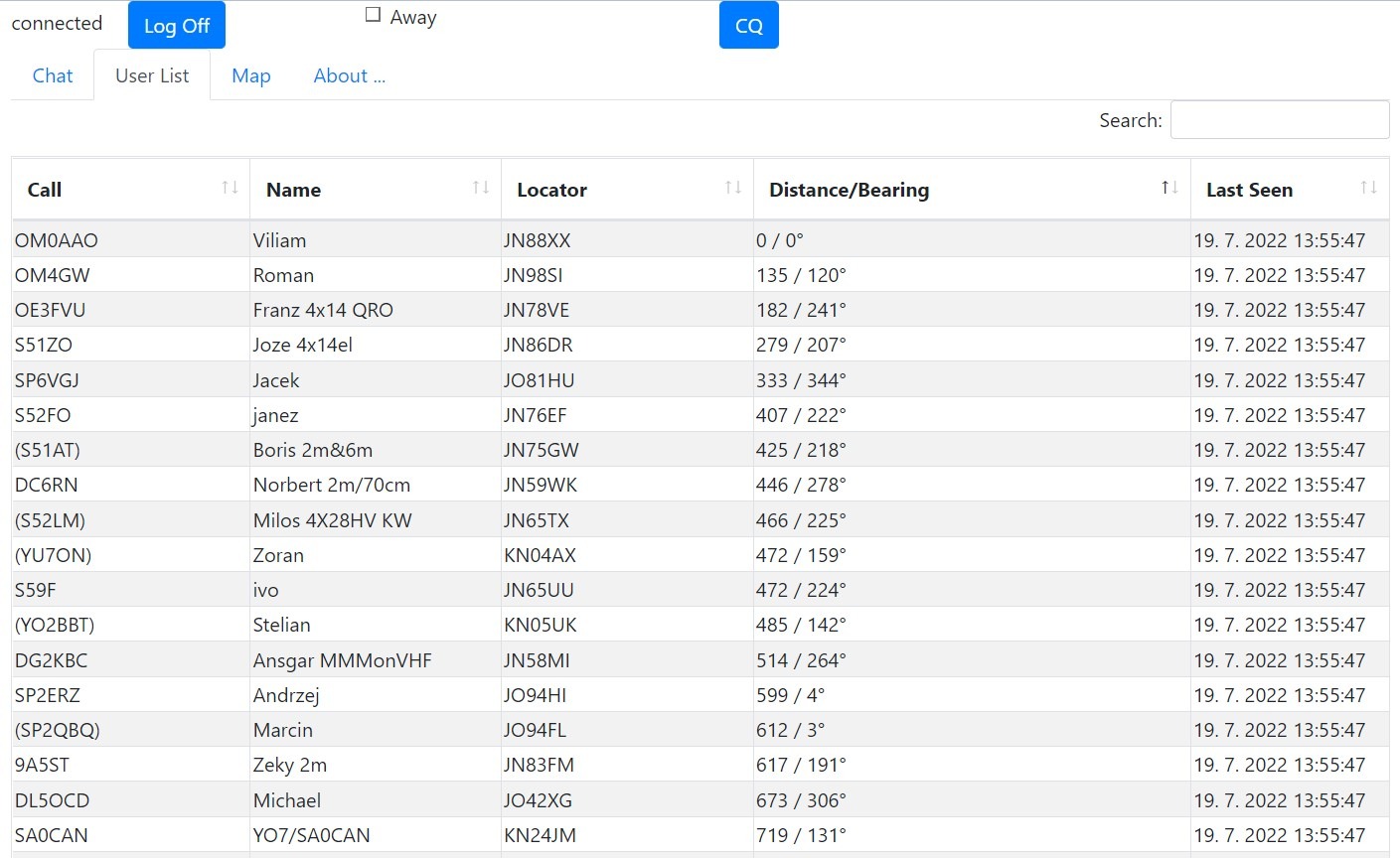Select call sign OM0AAO
This screenshot has width=1400, height=858.
[x=57, y=240]
